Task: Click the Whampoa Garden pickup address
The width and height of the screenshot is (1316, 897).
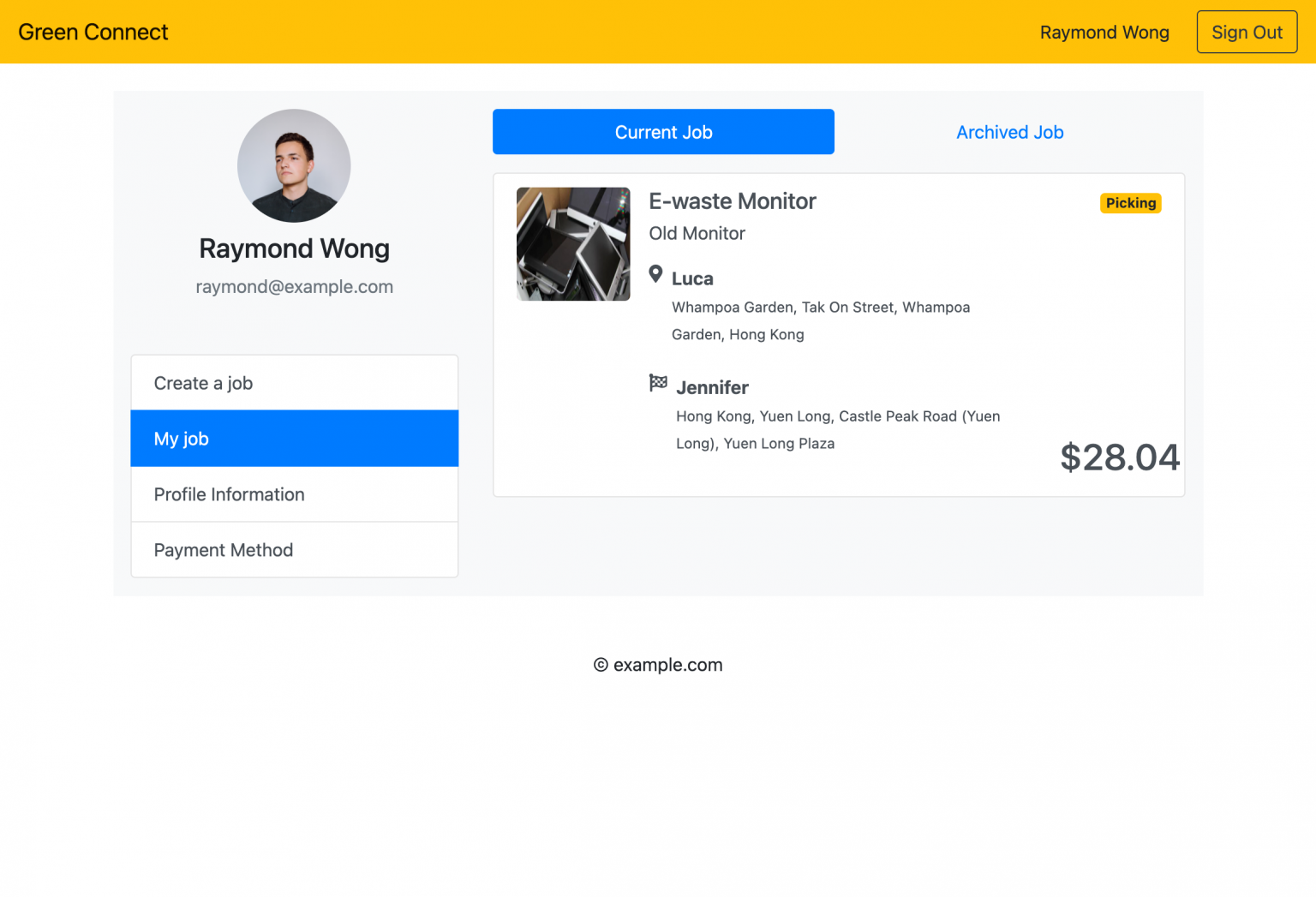Action: click(820, 320)
